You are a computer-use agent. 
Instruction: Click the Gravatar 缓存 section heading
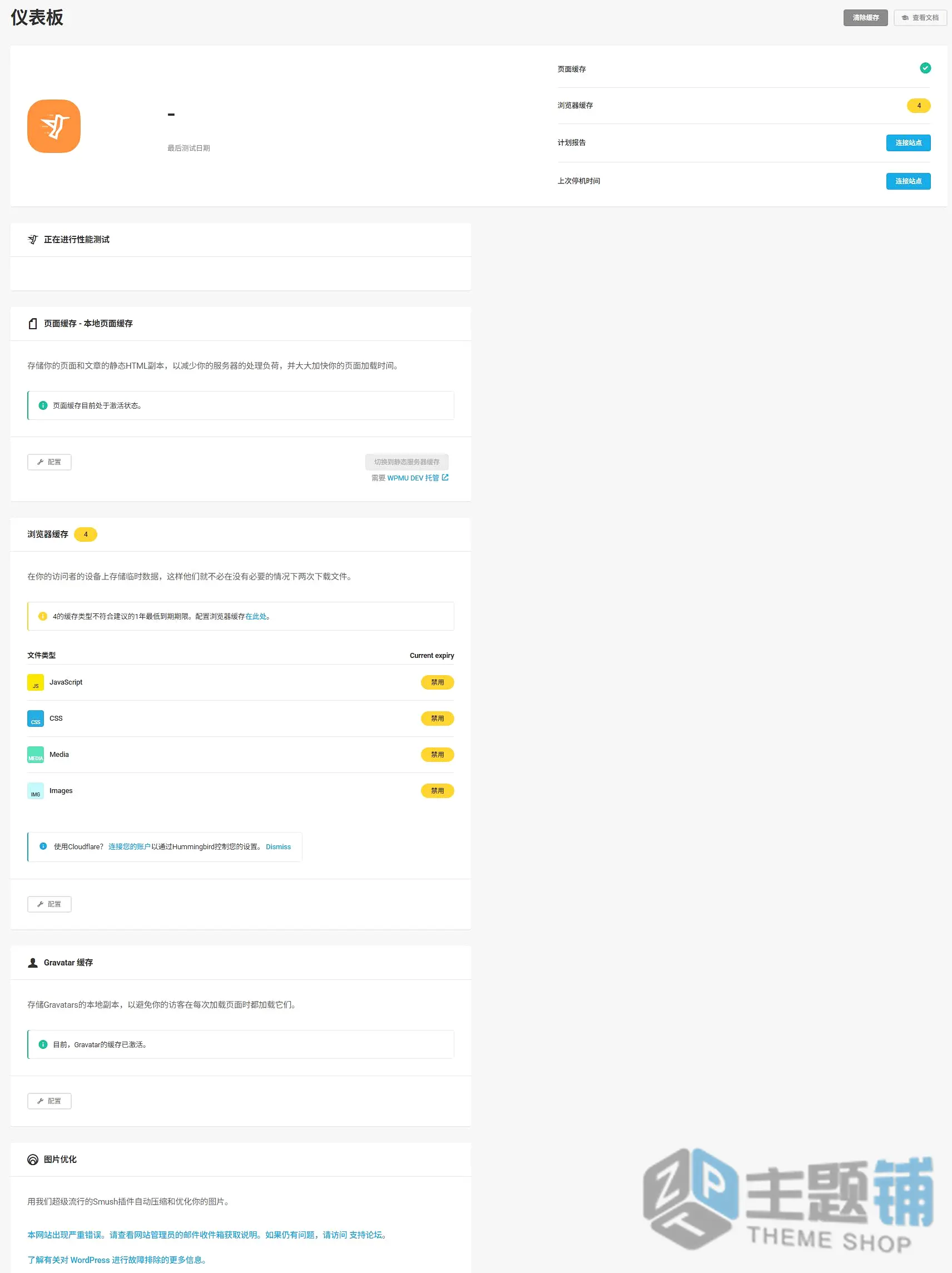pyautogui.click(x=68, y=962)
